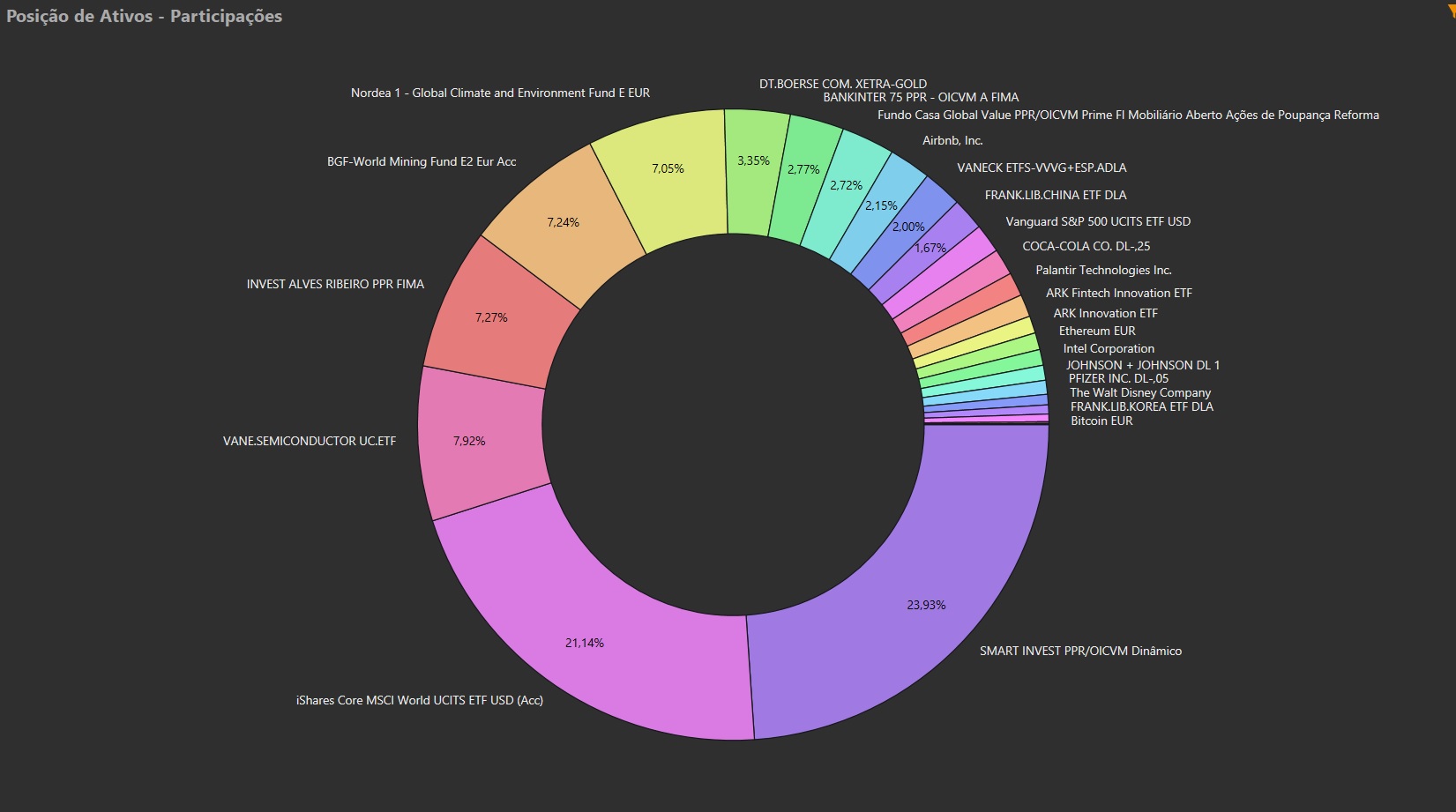Click the 'INVEST ALVES RIBEIRO PPR FIMA' label

click(335, 284)
